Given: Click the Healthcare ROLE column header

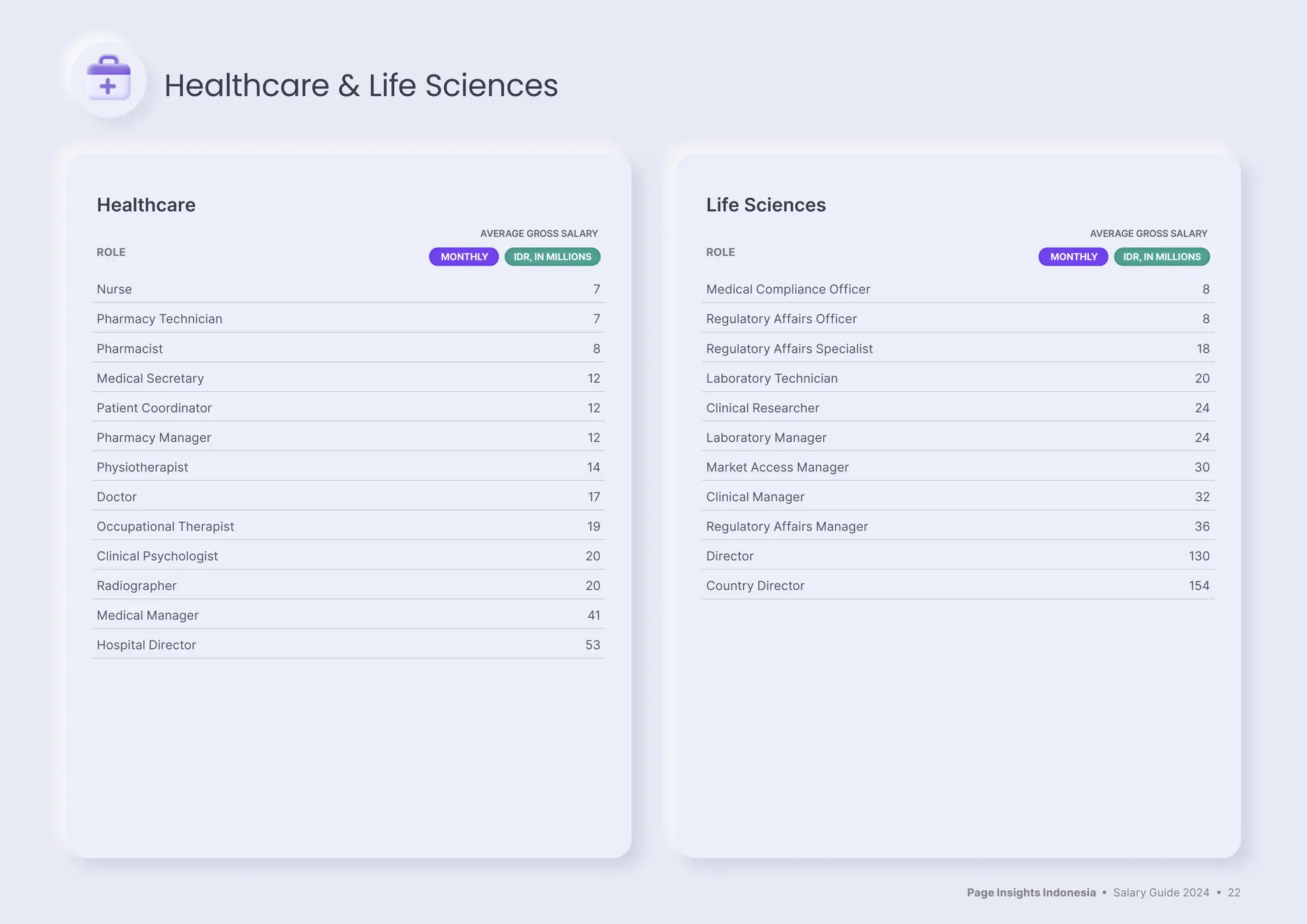Looking at the screenshot, I should [x=111, y=252].
